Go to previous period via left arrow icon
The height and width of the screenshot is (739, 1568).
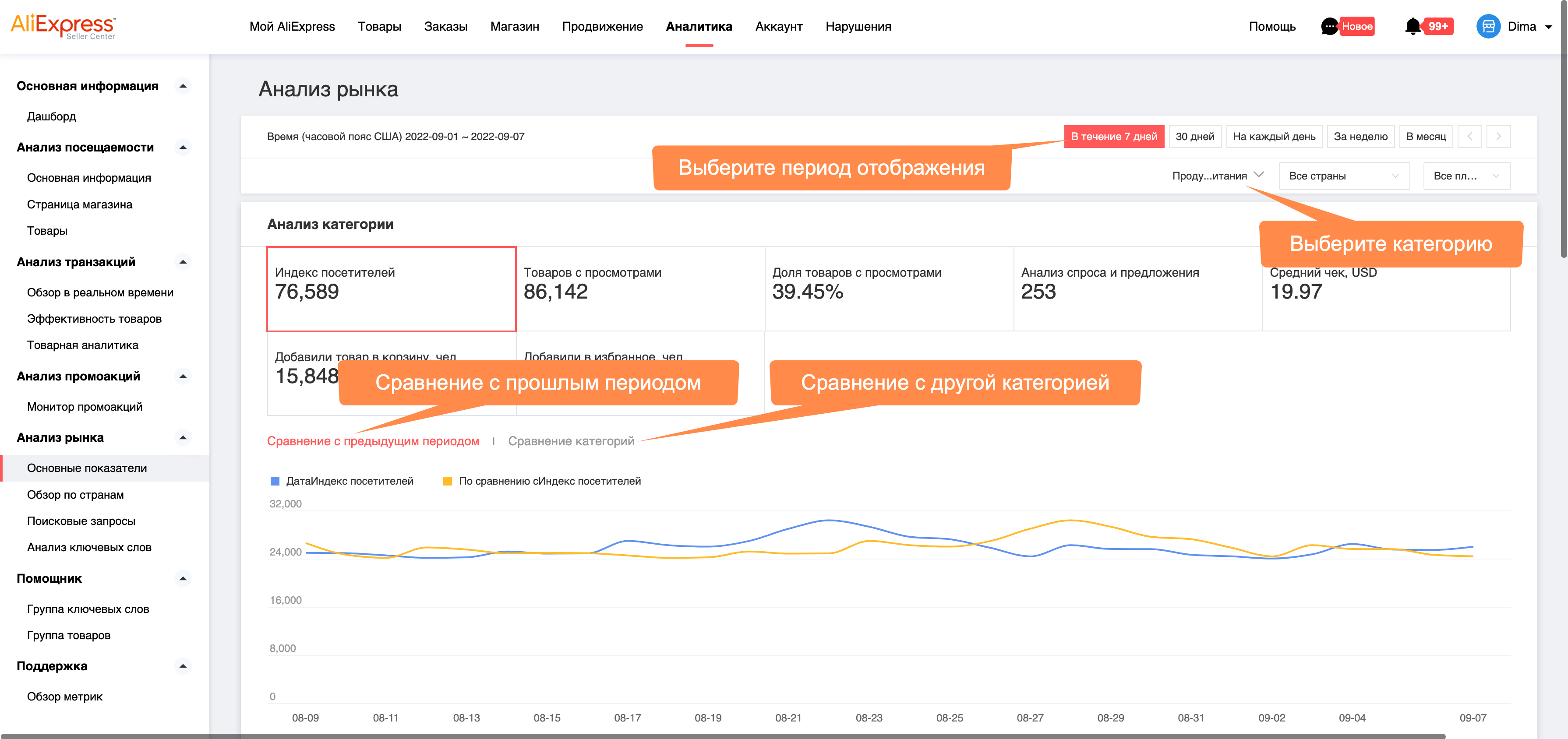click(1470, 136)
